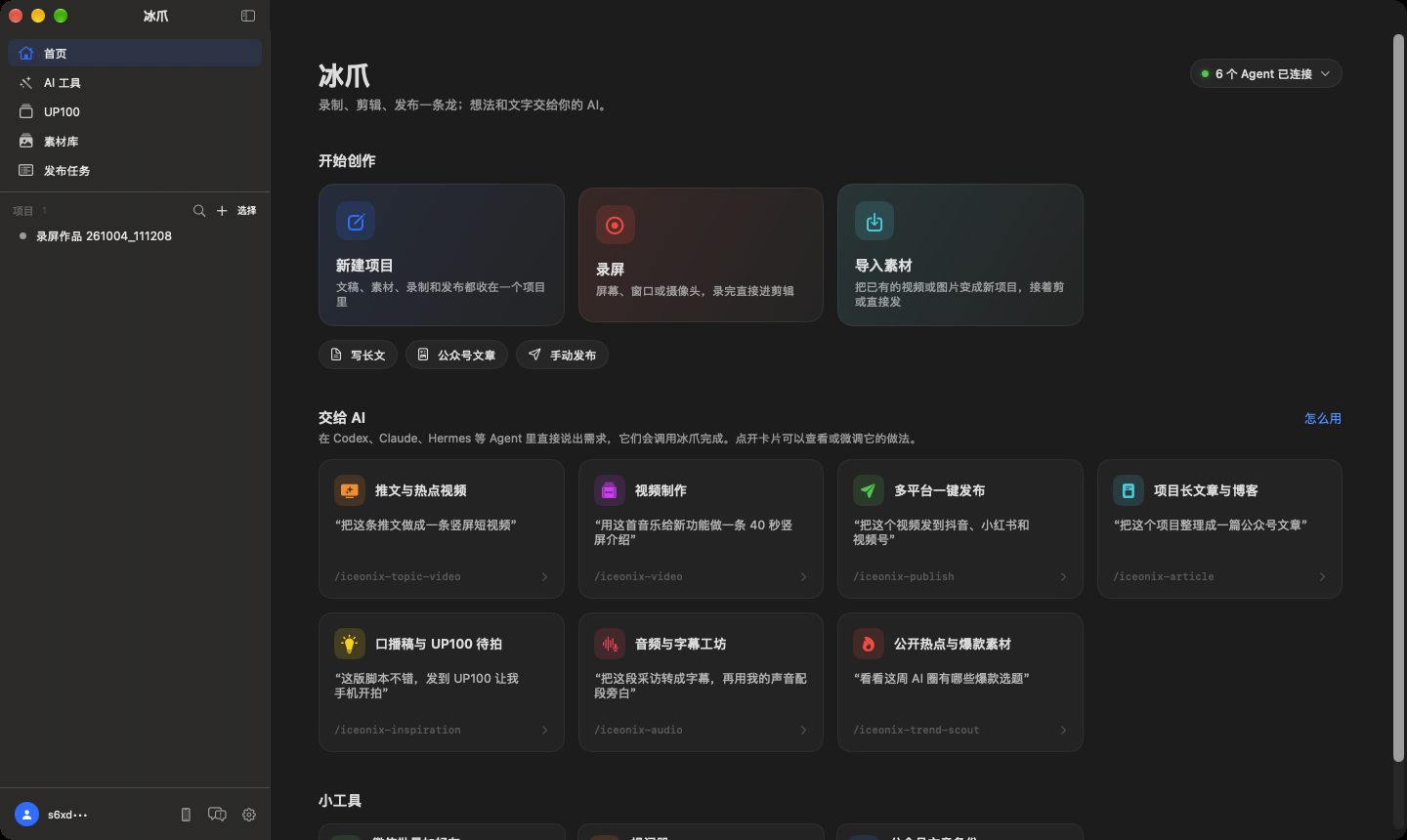Click the main page vertical scrollbar

1398,399
